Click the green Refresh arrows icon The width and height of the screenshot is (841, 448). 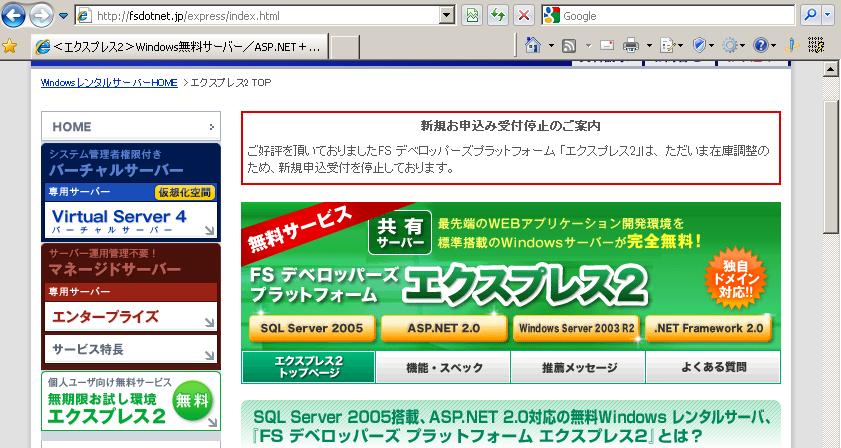[x=498, y=16]
